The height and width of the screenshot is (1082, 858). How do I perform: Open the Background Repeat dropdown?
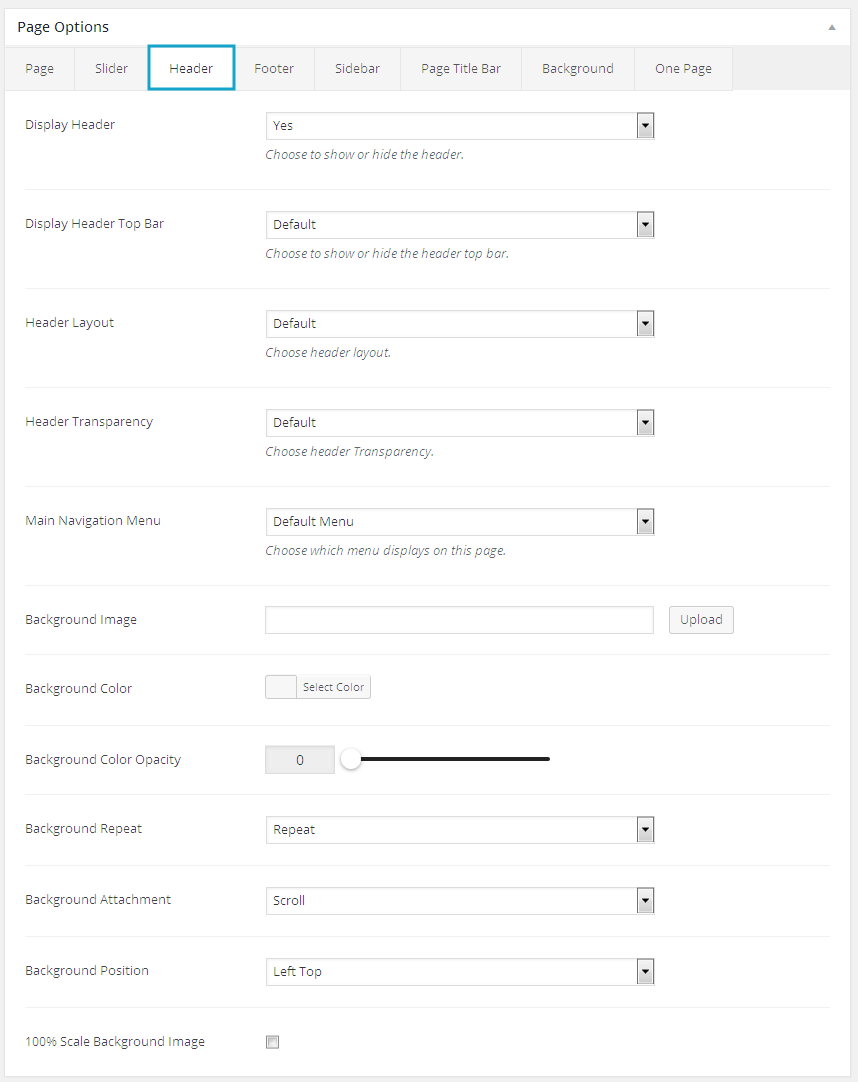pos(460,830)
